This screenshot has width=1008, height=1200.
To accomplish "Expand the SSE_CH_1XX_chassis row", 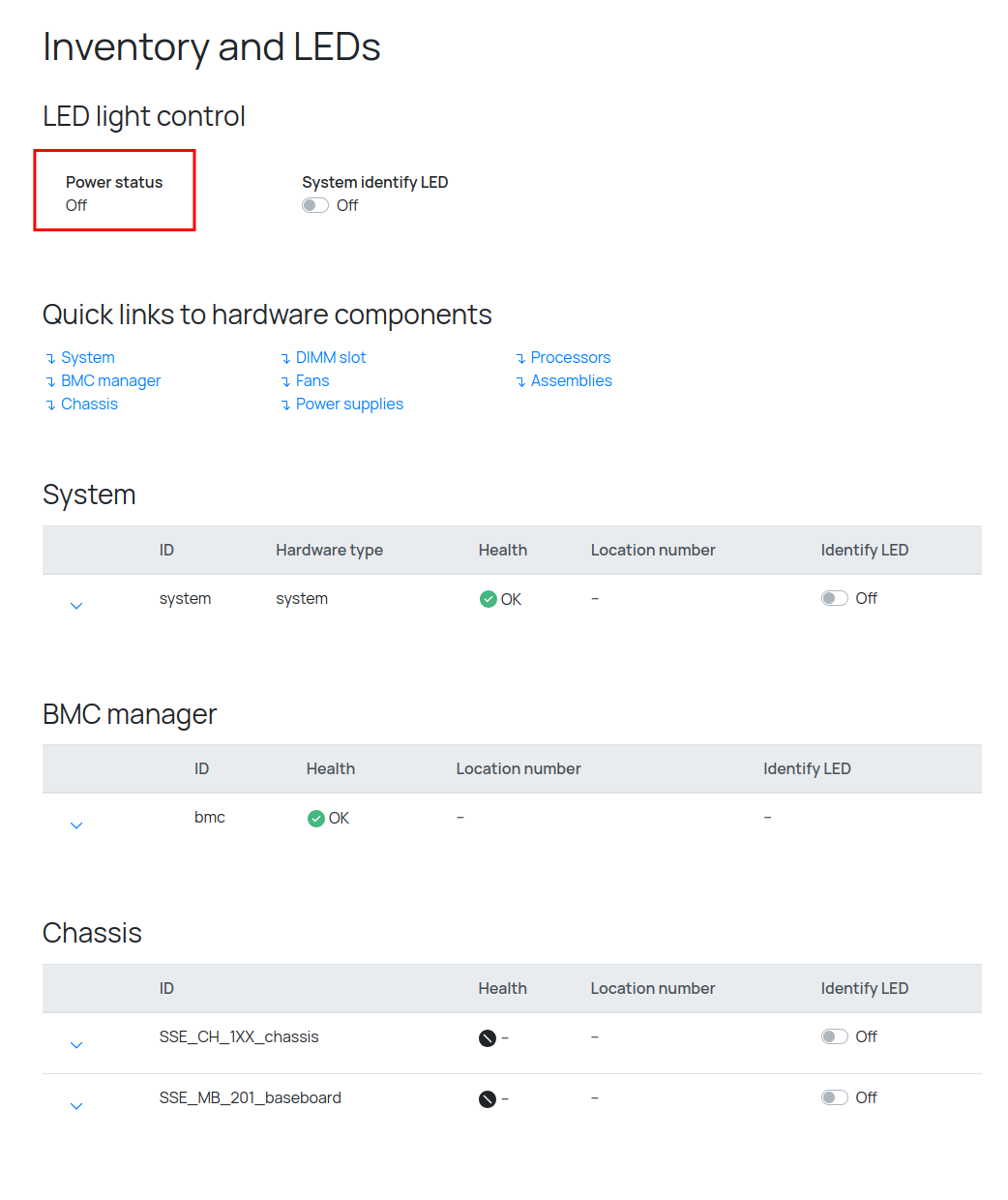I will coord(76,1045).
